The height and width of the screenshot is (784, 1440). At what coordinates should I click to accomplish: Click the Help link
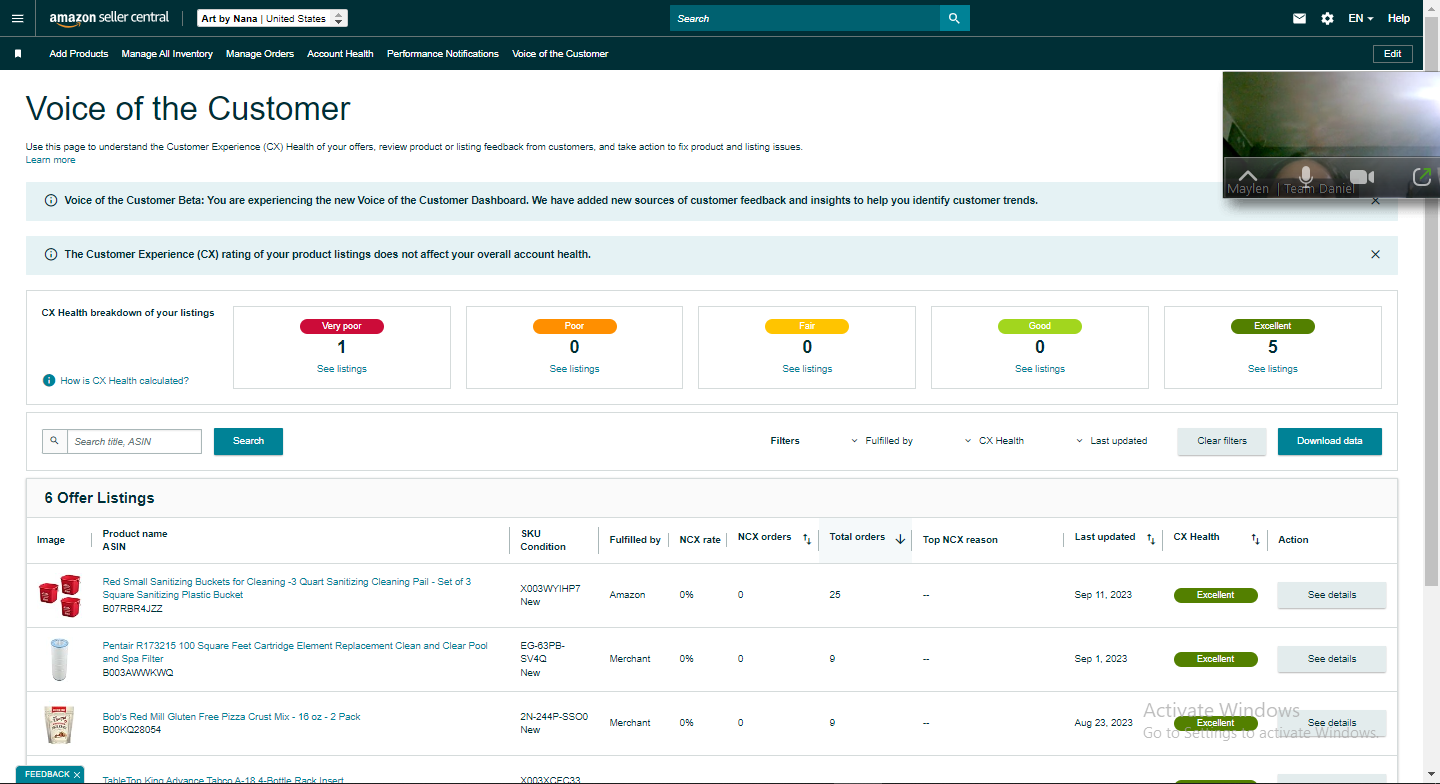(1399, 18)
